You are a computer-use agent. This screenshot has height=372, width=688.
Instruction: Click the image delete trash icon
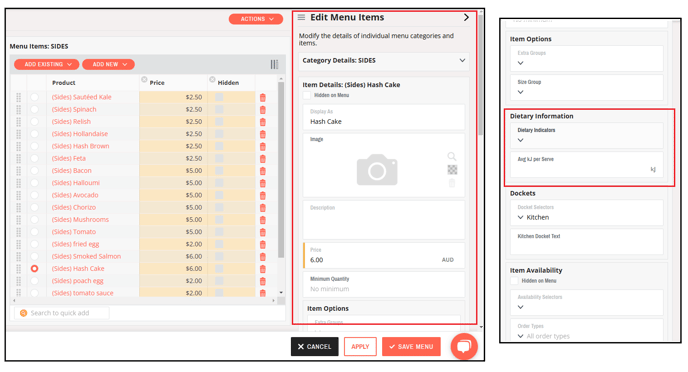[x=452, y=183]
